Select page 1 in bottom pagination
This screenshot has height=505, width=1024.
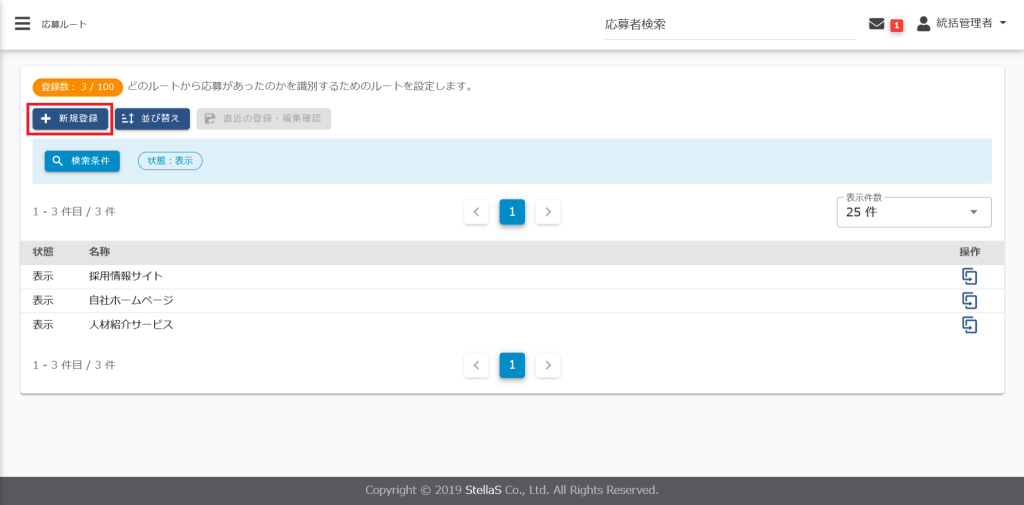[x=512, y=365]
